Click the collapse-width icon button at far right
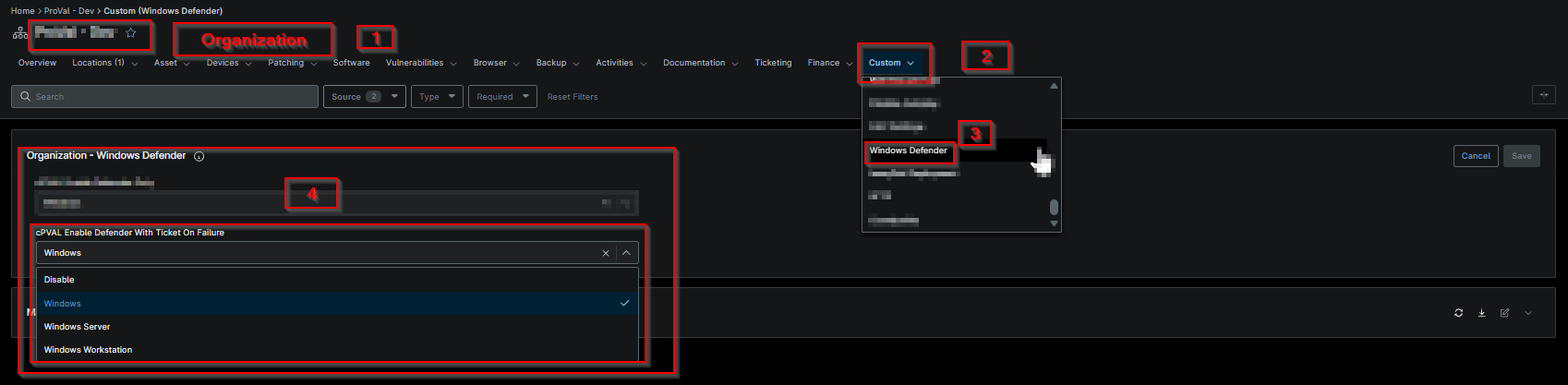 pos(1543,95)
